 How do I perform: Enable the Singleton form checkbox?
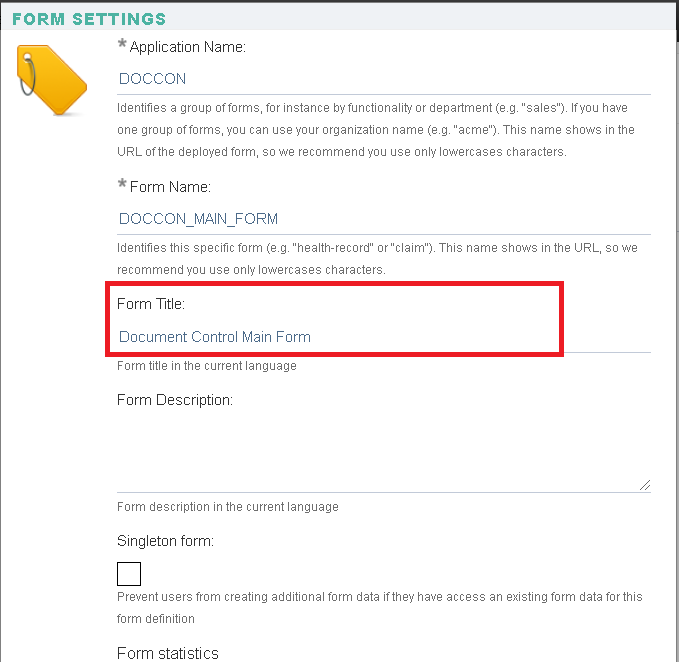[x=129, y=574]
